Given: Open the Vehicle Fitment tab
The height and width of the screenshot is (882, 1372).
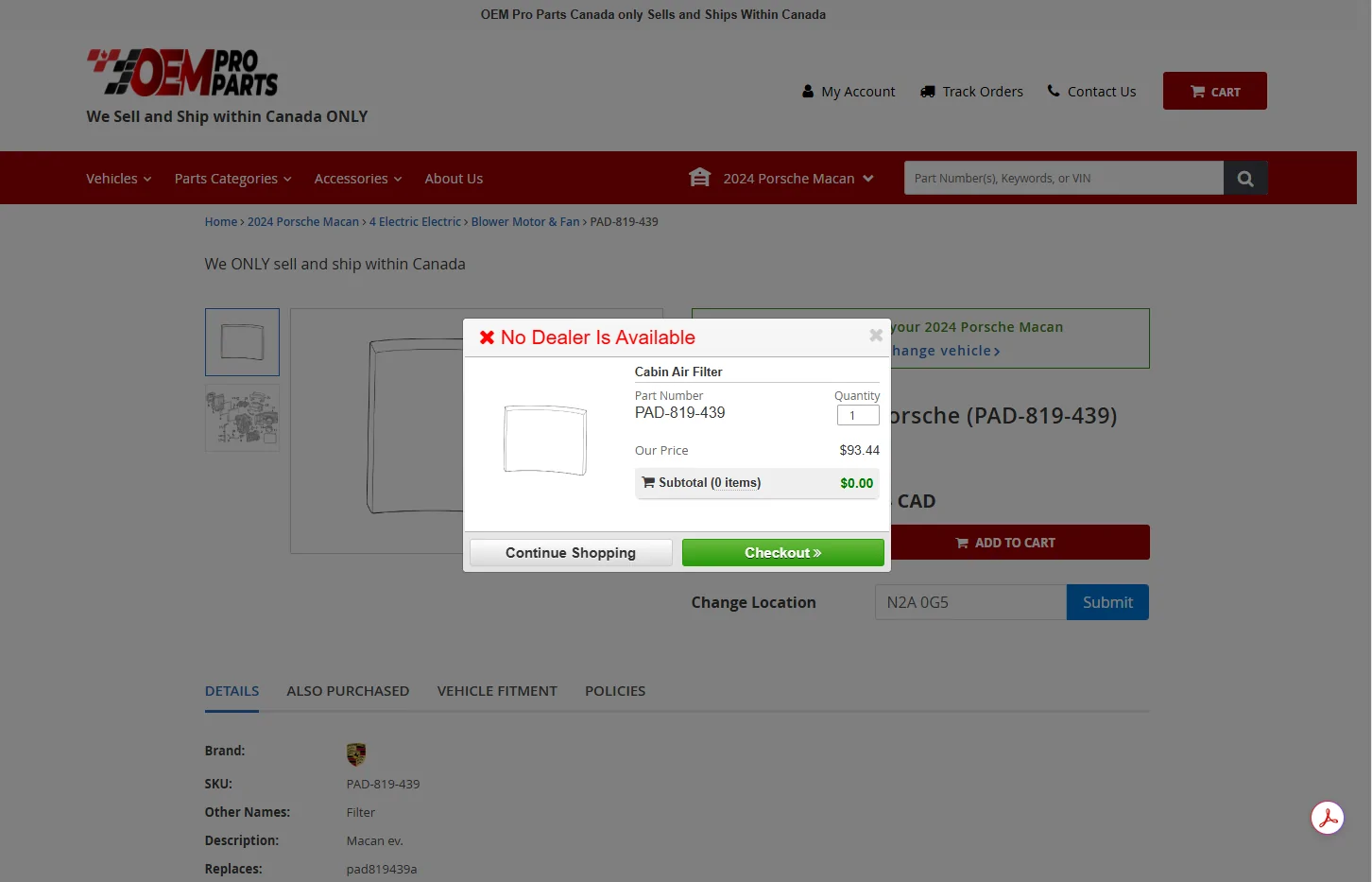Looking at the screenshot, I should (x=497, y=691).
